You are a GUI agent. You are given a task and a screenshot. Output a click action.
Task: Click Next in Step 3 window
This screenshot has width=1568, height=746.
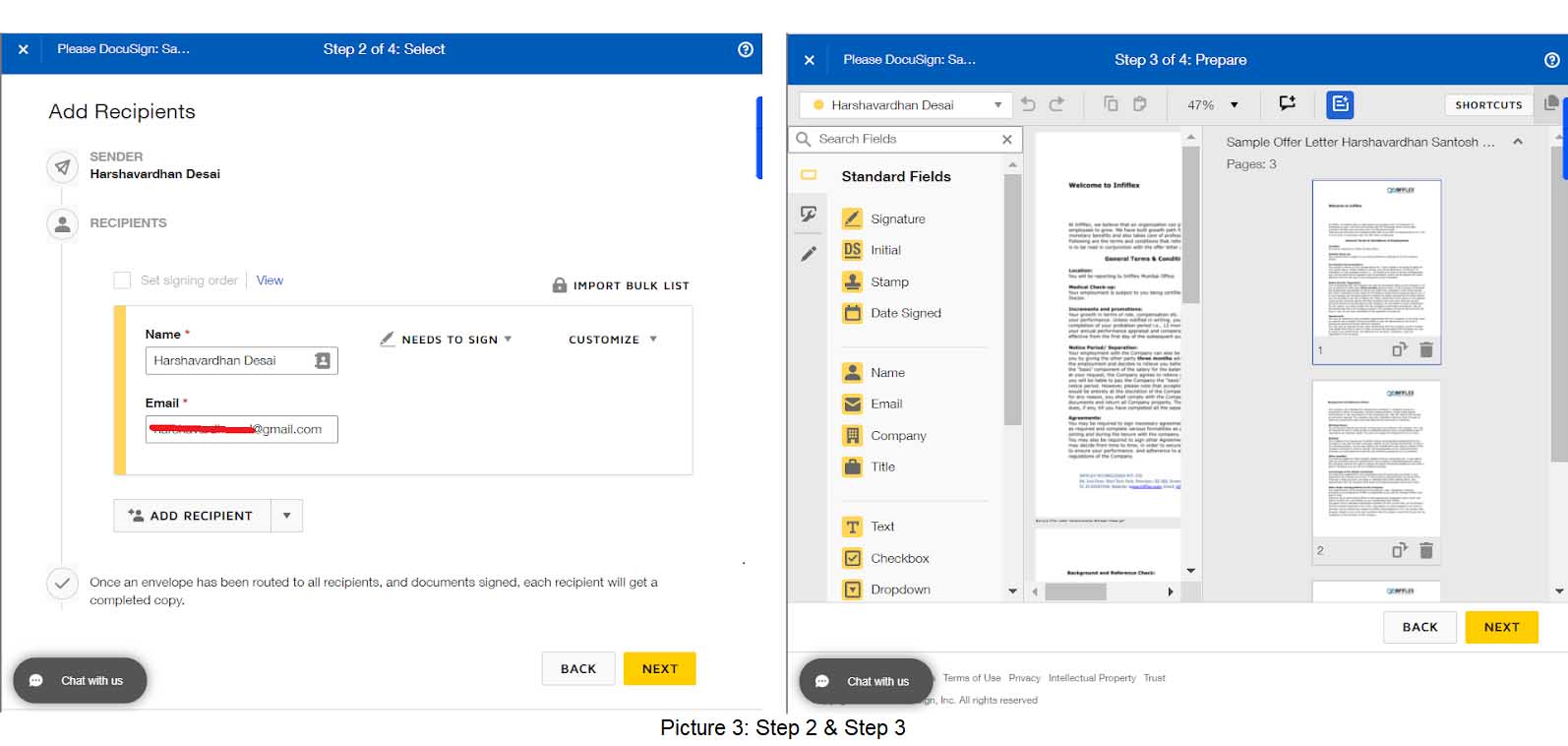(1501, 627)
